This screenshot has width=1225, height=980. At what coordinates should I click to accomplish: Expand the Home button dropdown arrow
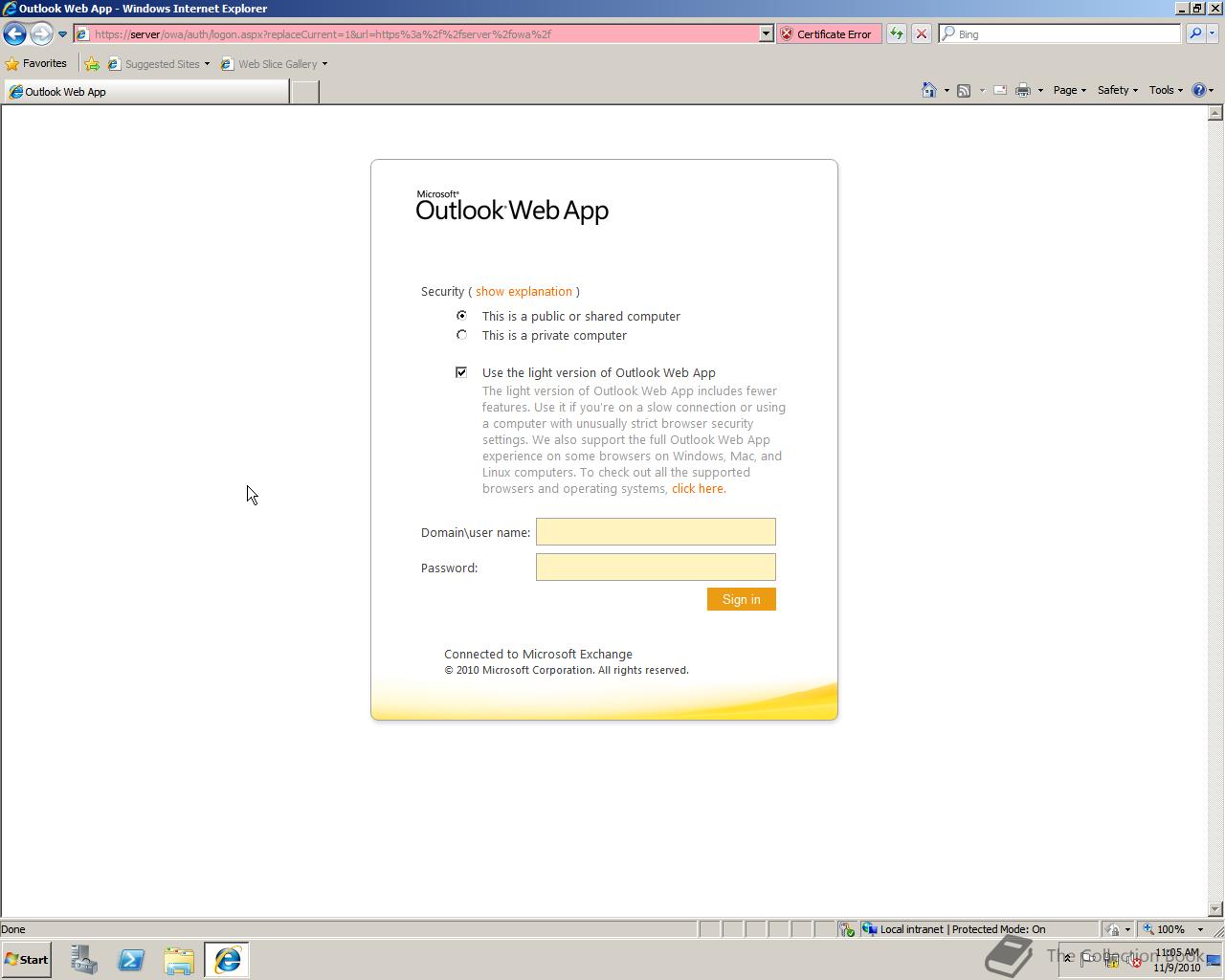pyautogui.click(x=947, y=90)
